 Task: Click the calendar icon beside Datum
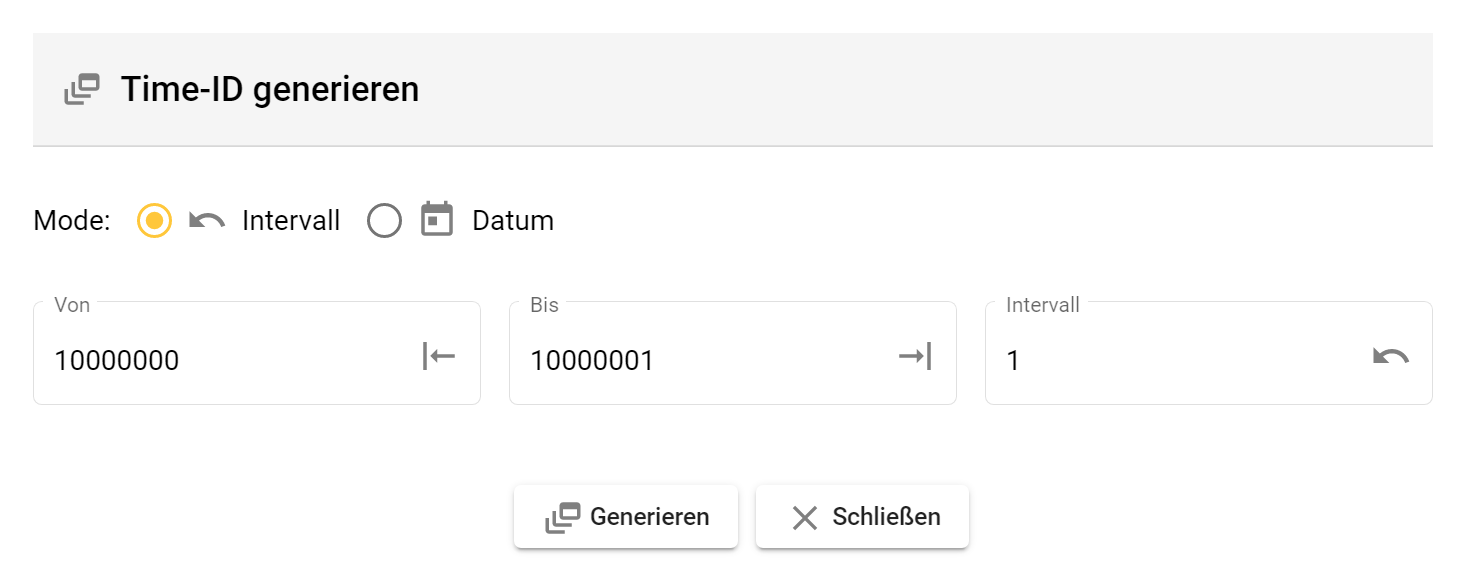(437, 220)
